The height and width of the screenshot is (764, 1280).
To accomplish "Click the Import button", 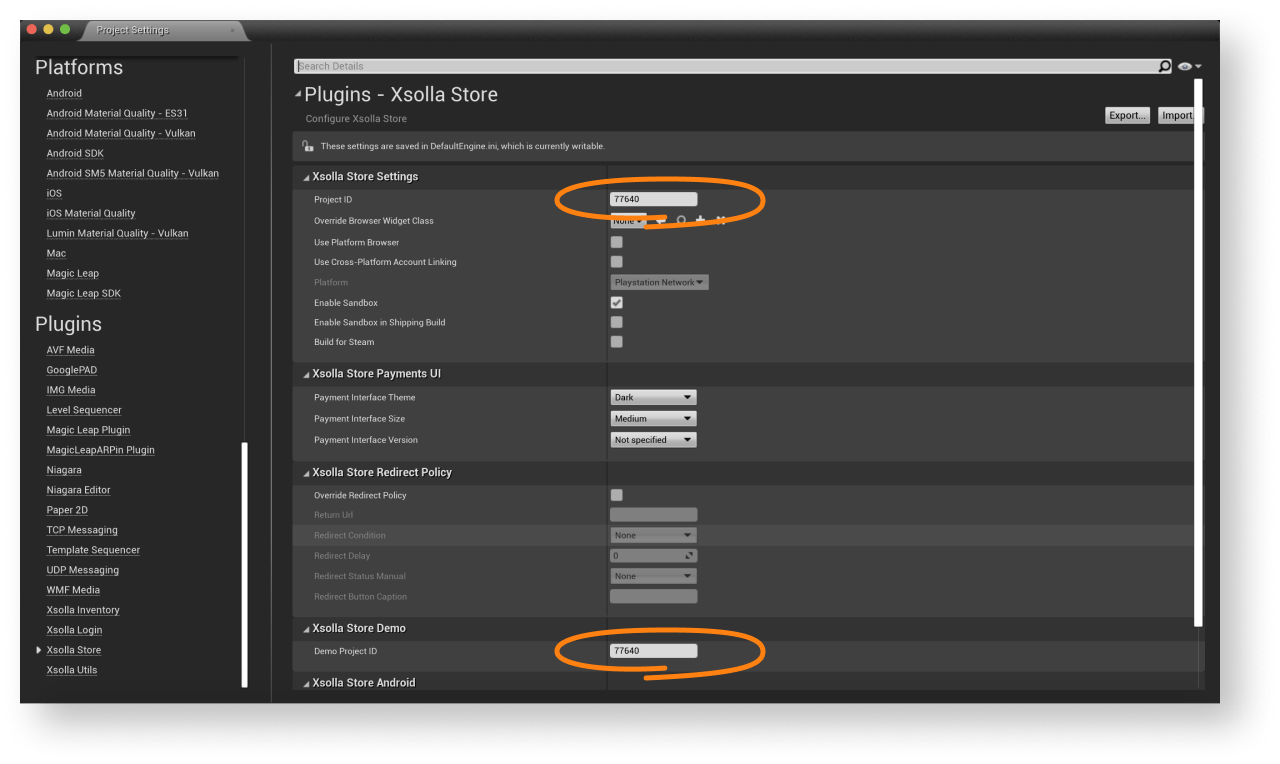I will pyautogui.click(x=1177, y=115).
